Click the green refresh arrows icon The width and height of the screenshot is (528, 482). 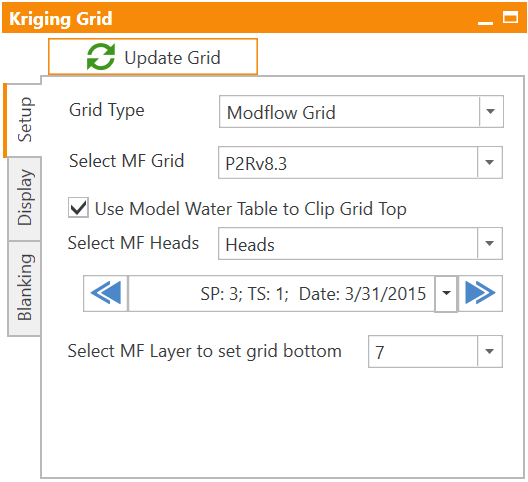[101, 57]
